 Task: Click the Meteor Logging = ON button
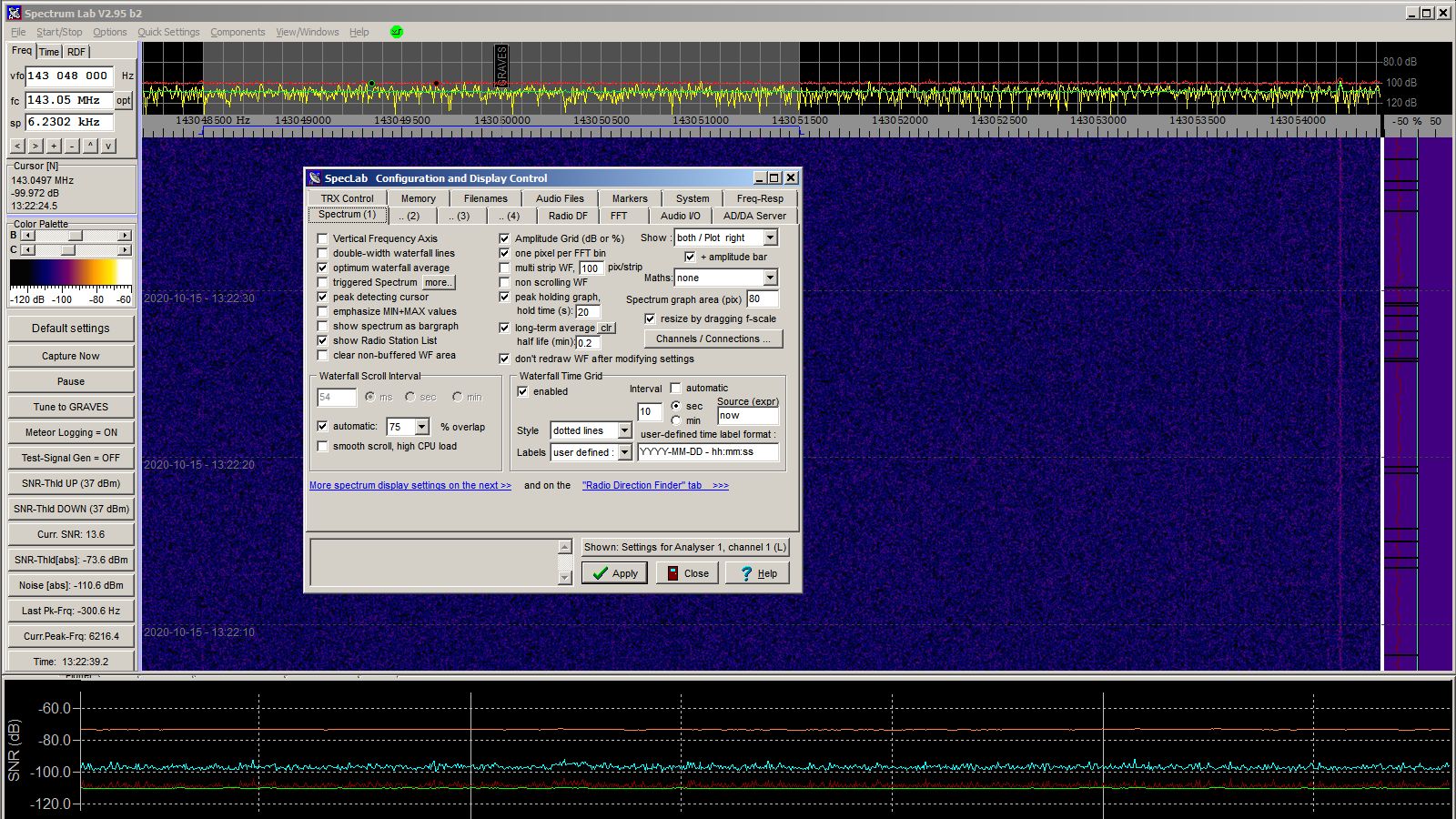tap(71, 432)
